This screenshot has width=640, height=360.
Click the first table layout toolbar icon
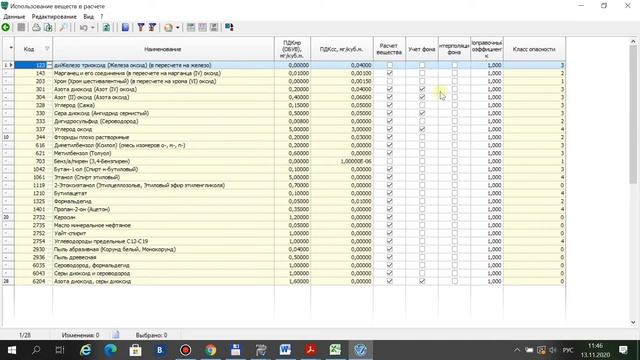[x=191, y=27]
